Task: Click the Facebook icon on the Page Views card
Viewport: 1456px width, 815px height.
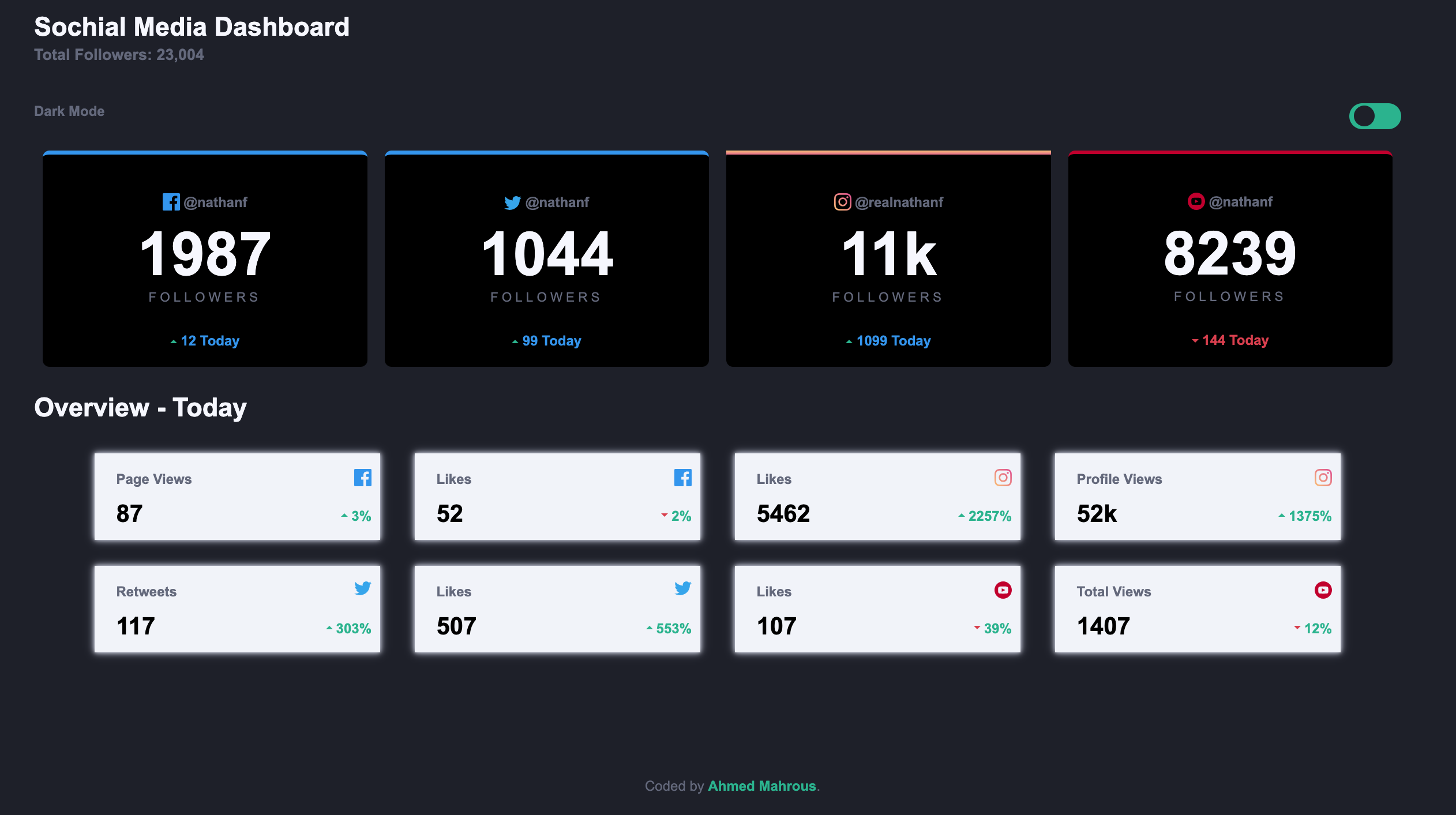Action: pos(362,478)
